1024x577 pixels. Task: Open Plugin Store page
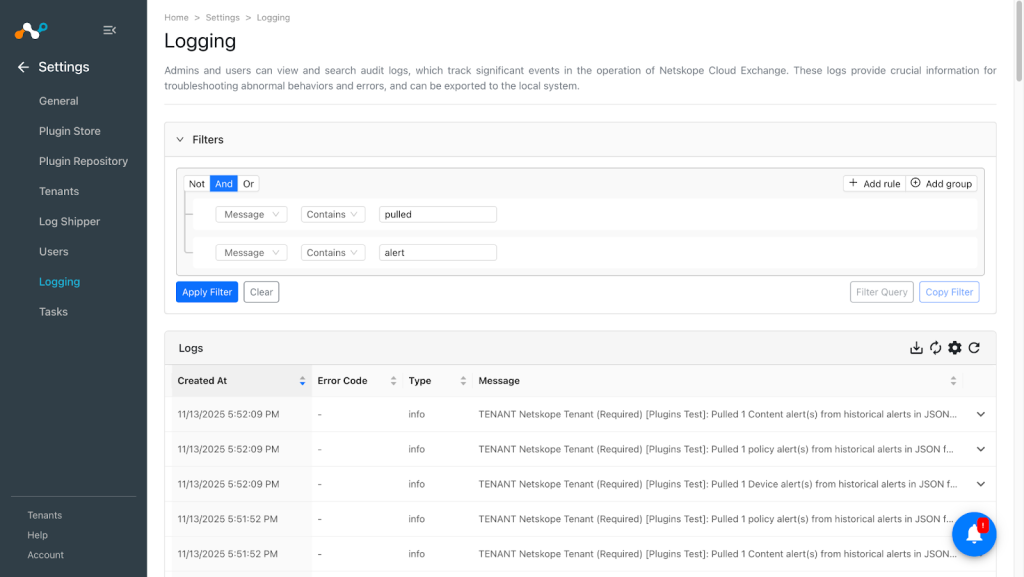(69, 131)
